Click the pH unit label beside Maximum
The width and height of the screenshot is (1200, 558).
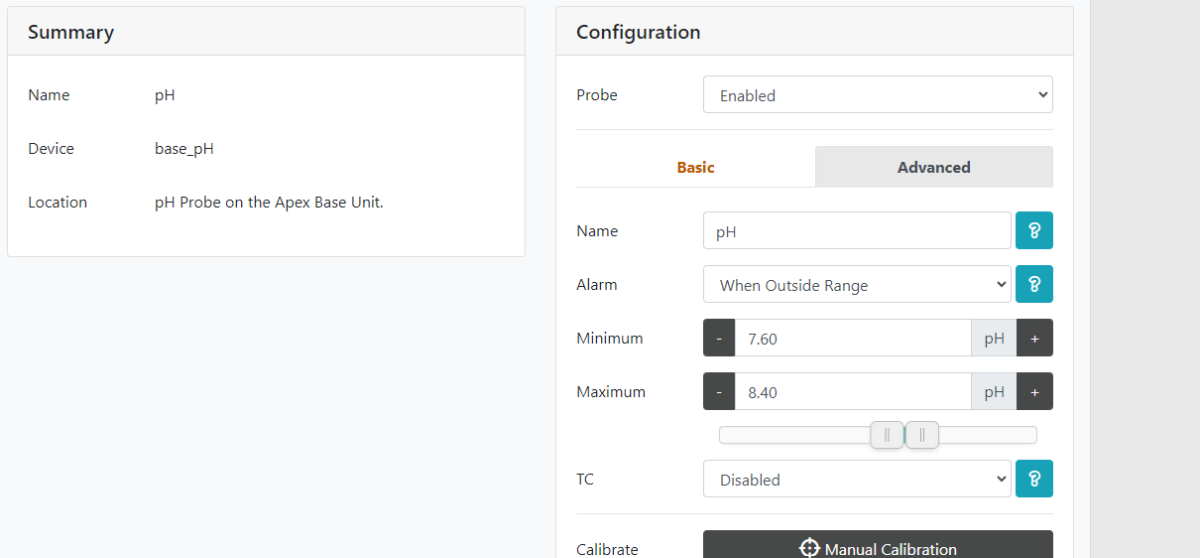(x=994, y=392)
